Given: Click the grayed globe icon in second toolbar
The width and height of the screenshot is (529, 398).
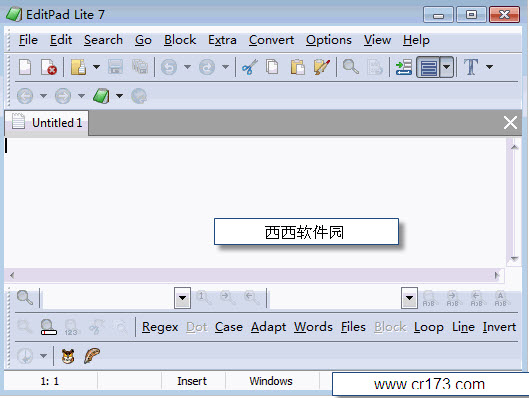Looking at the screenshot, I should pyautogui.click(x=139, y=96).
